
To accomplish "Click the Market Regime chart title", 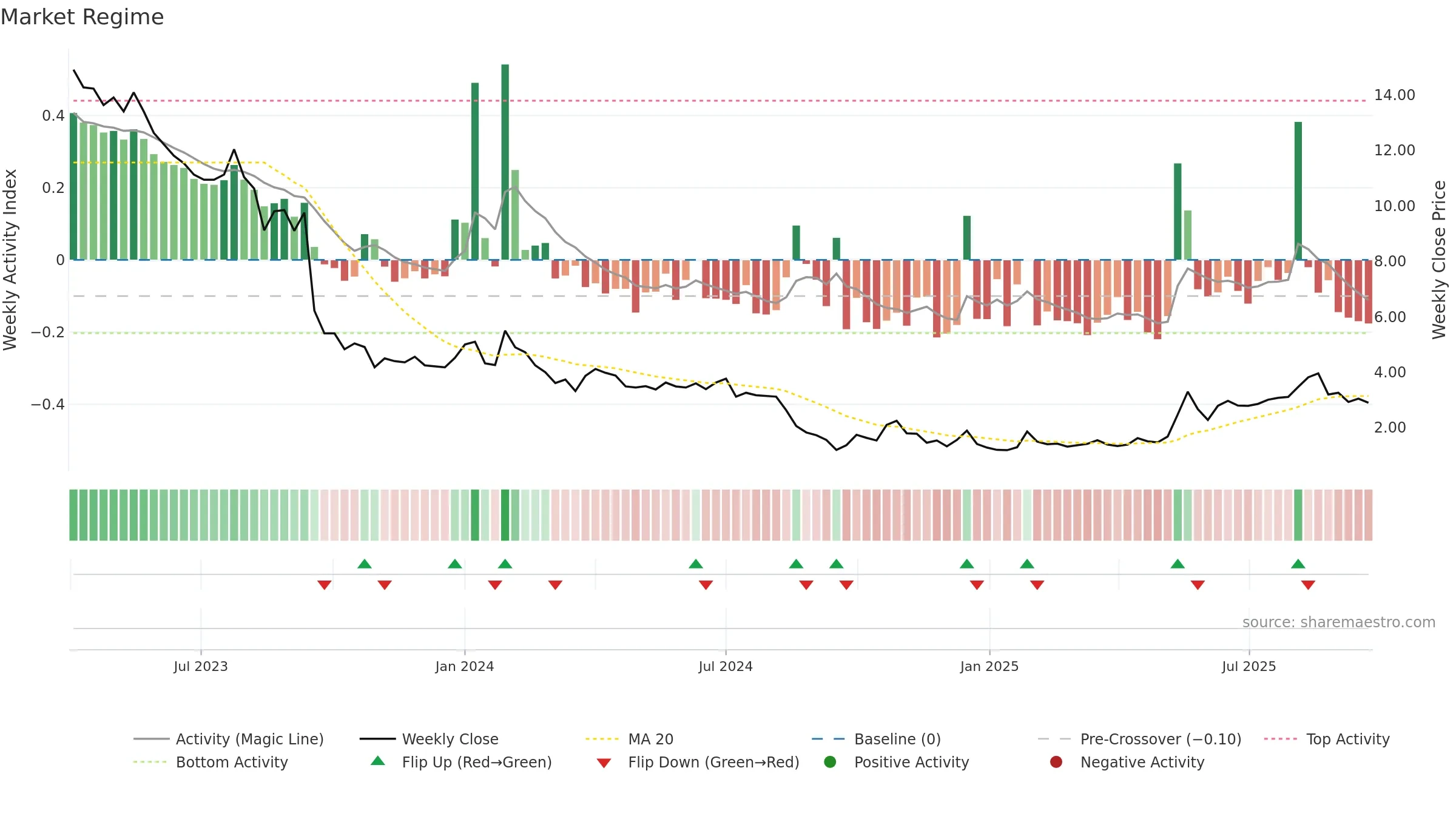I will click(x=82, y=17).
